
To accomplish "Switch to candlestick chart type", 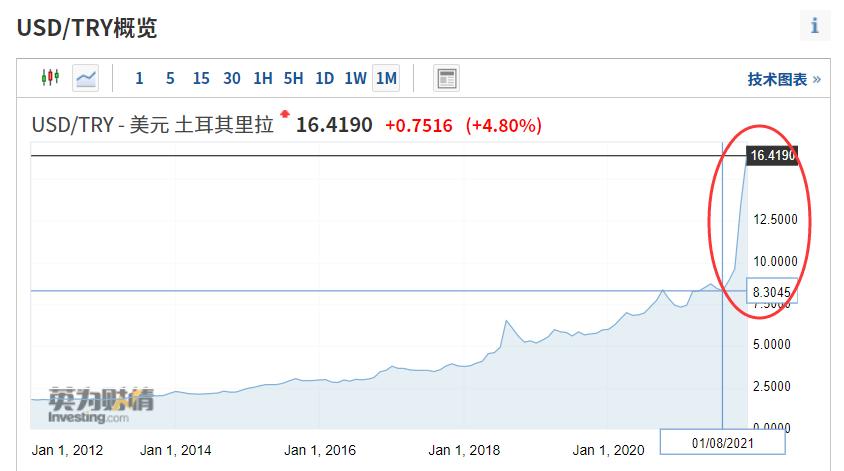I will (50, 78).
